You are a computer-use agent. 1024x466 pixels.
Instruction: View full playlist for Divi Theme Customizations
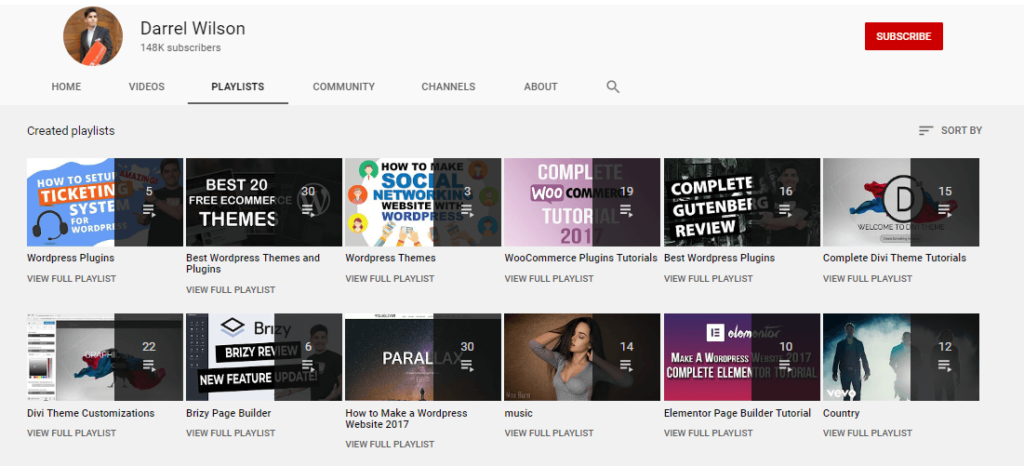coord(71,433)
